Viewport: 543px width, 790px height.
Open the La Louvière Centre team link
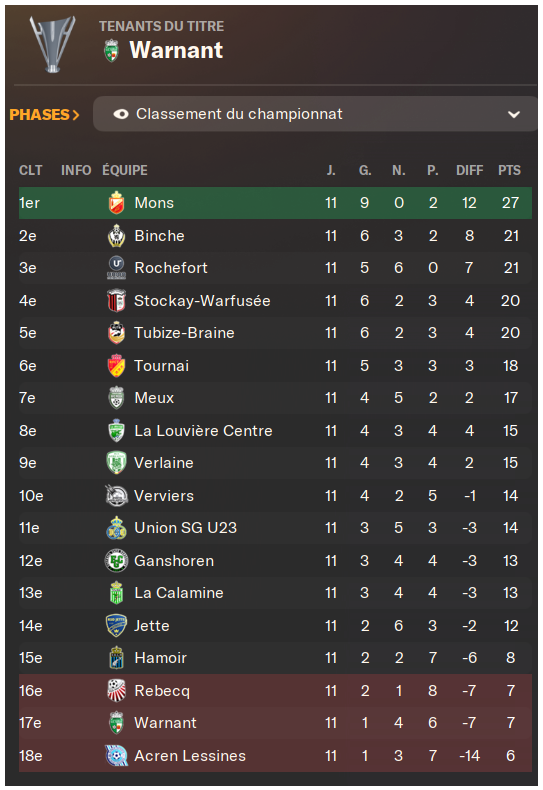[x=203, y=431]
